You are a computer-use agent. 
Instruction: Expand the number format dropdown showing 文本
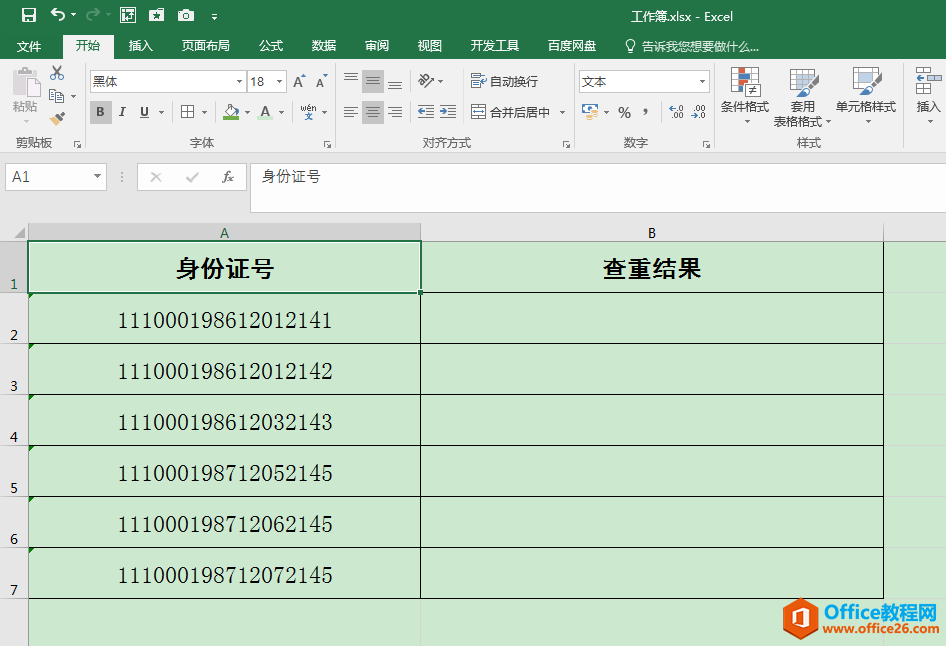click(x=703, y=82)
